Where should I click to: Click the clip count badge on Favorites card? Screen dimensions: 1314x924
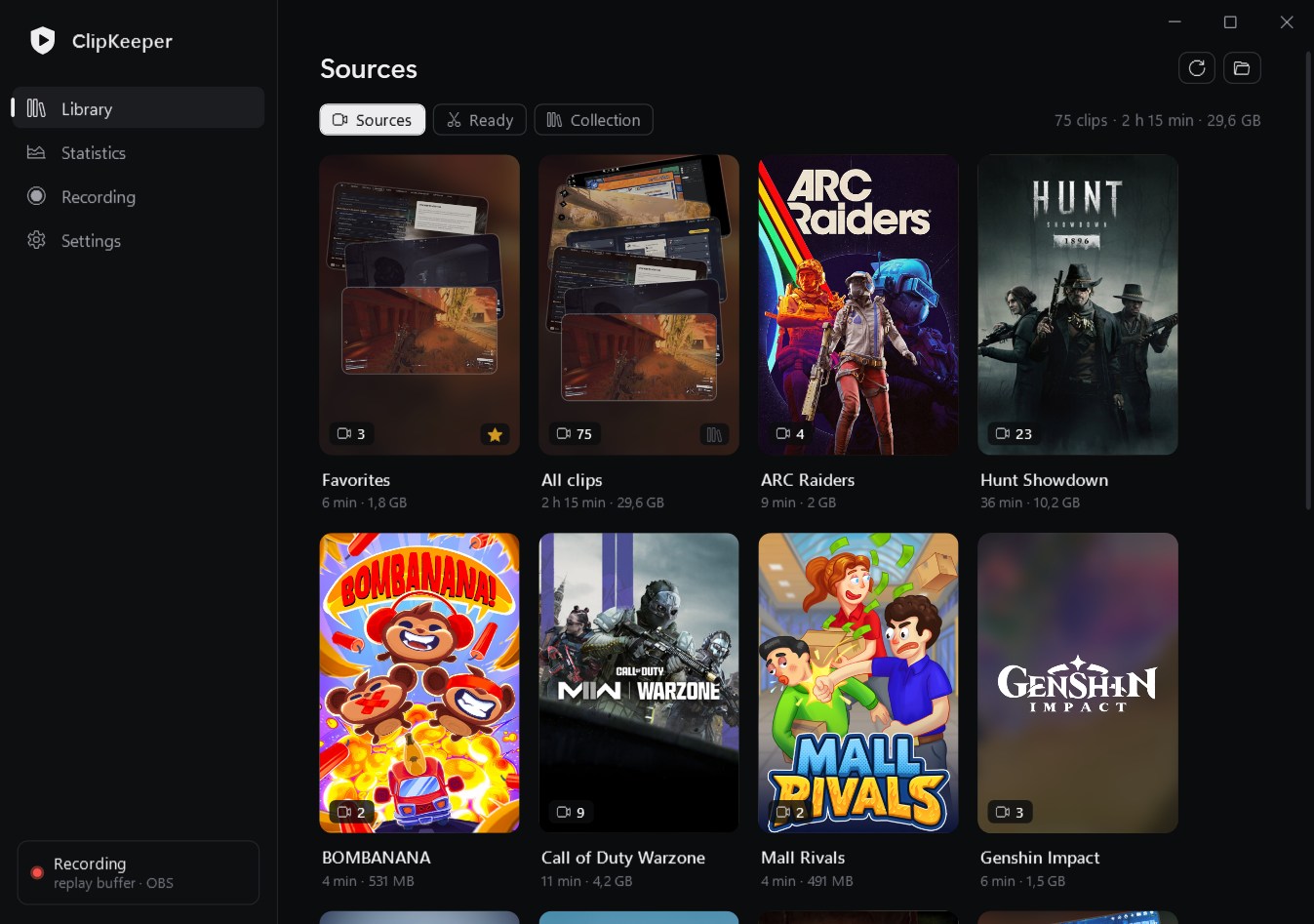351,433
